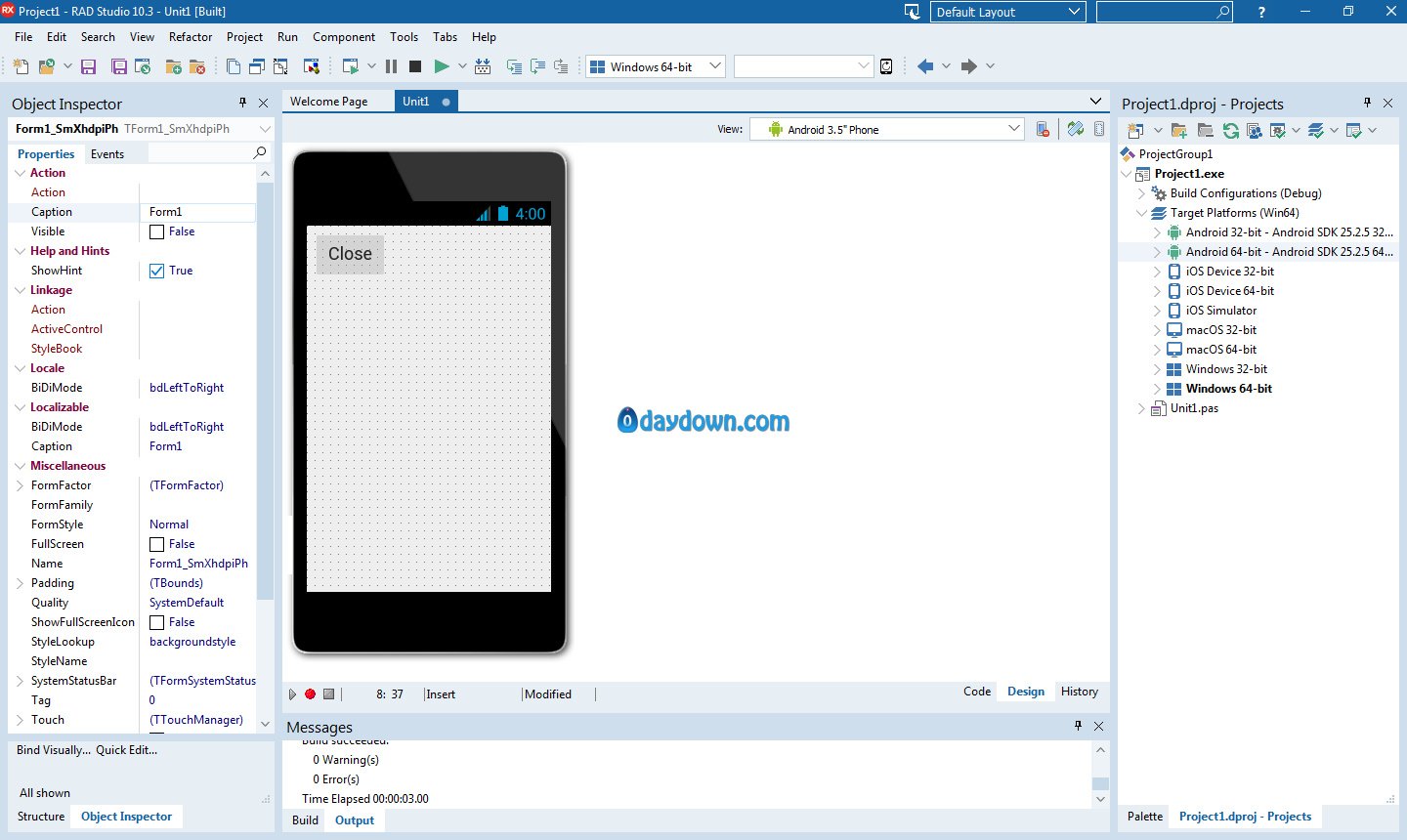Click the View Unit toolbar icon
The height and width of the screenshot is (840, 1407).
(x=233, y=66)
